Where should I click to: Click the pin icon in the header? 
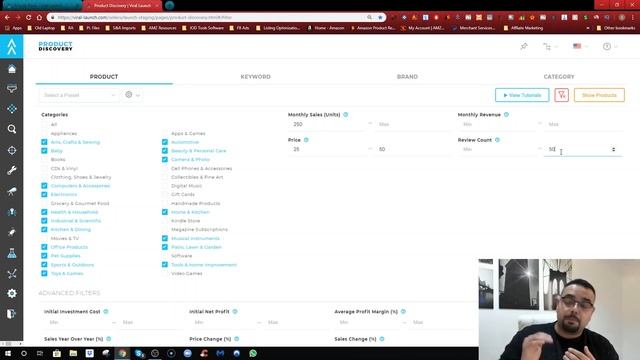(x=524, y=47)
